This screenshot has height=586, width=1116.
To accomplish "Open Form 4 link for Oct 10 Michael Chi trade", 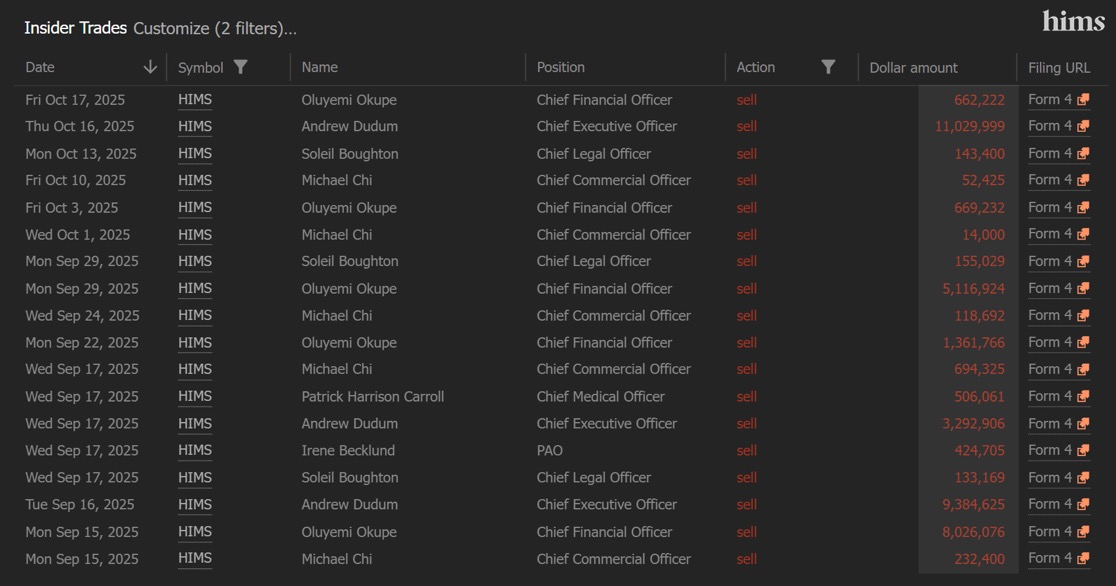I will [x=1050, y=181].
